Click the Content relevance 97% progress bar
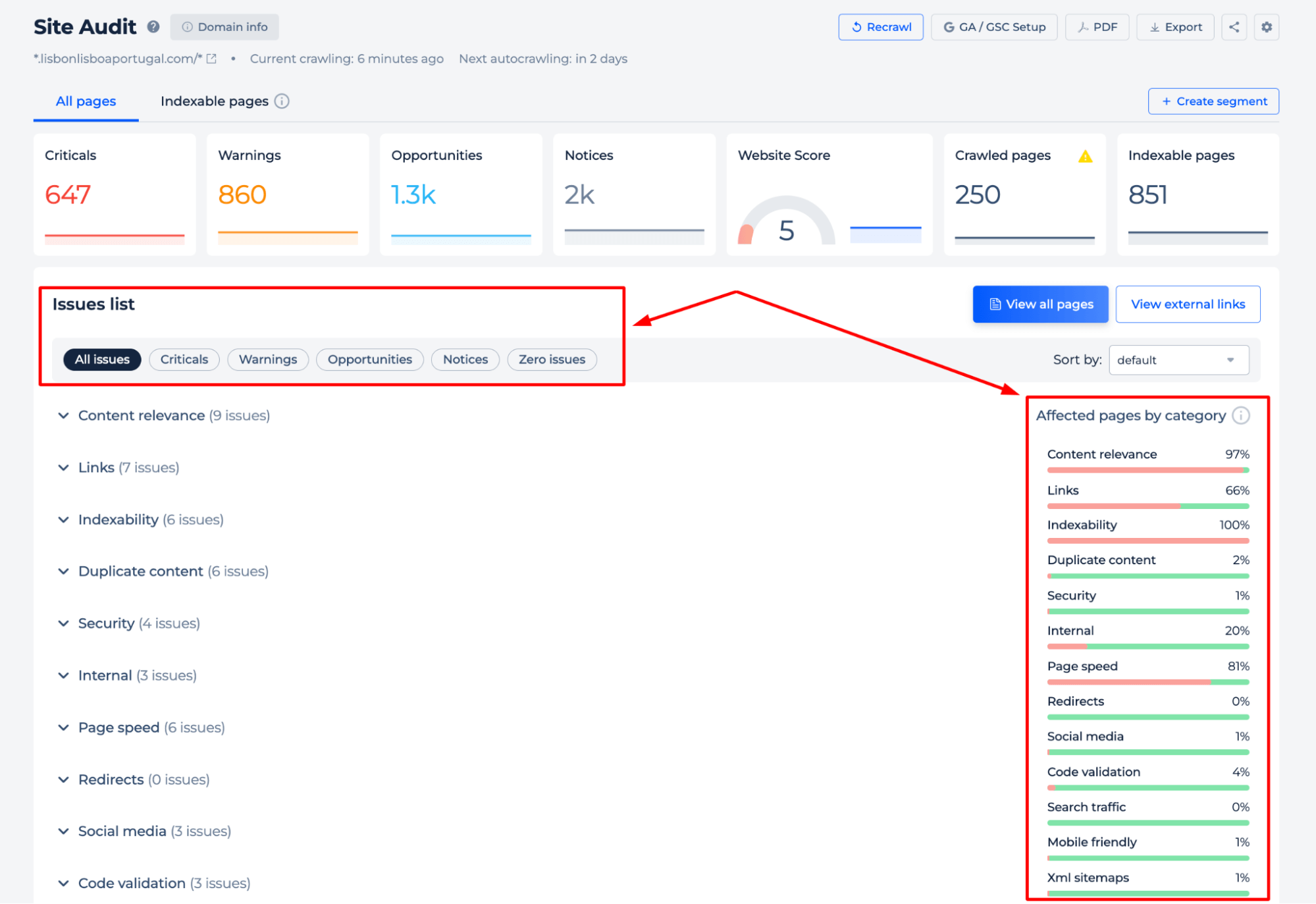 click(x=1148, y=470)
